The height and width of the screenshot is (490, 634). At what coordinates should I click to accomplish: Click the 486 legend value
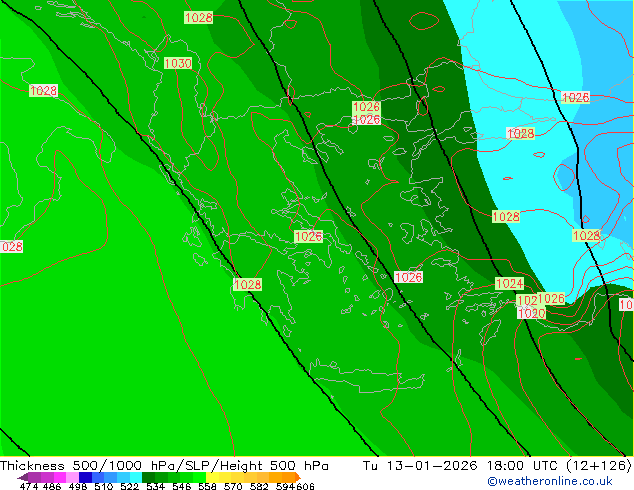click(x=52, y=486)
